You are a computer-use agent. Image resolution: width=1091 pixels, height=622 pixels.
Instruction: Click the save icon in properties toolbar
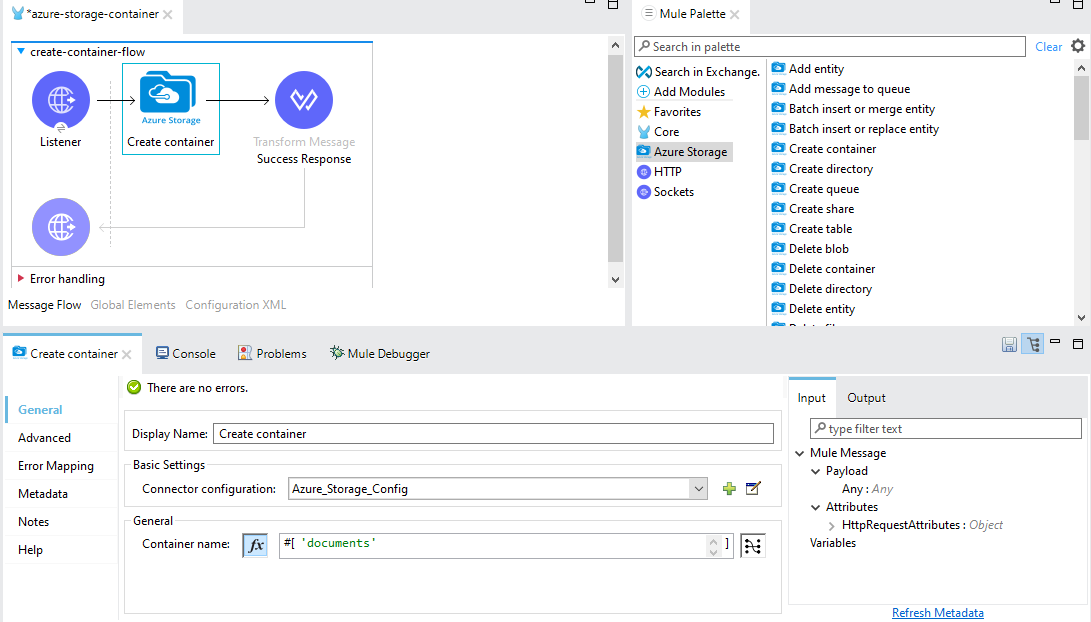pos(1009,345)
